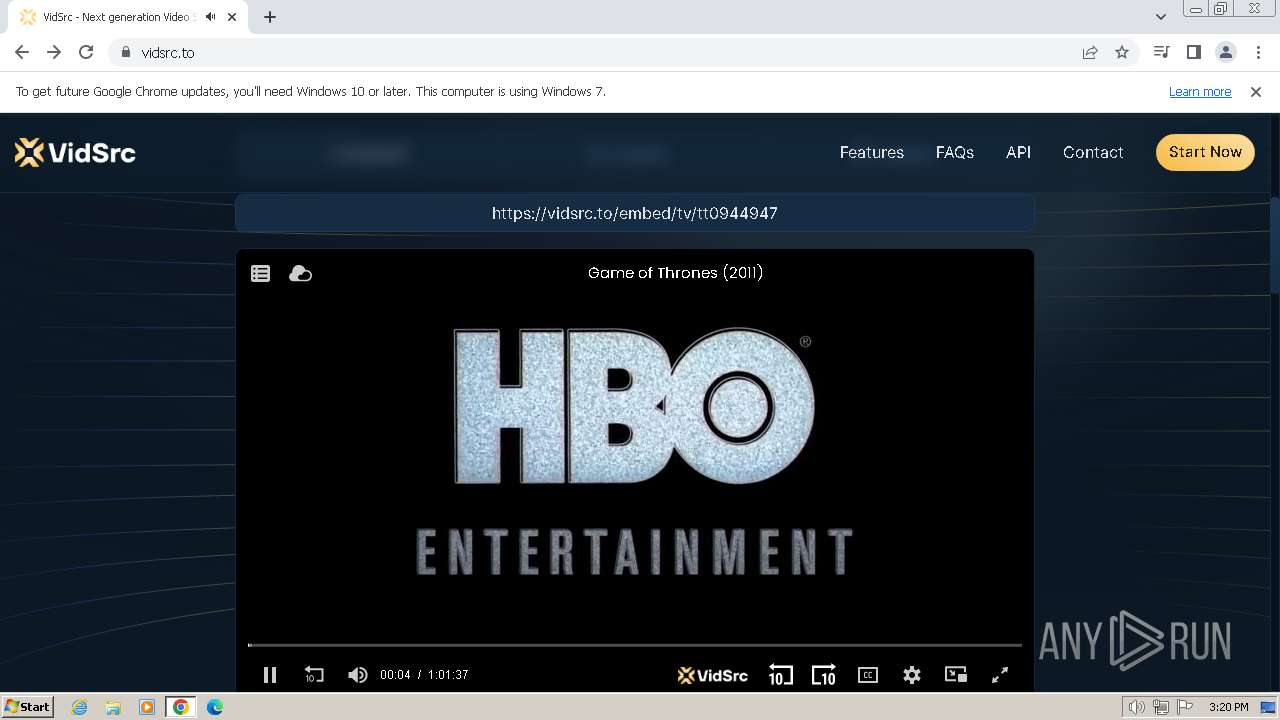
Task: View site info lock icon
Action: pos(125,52)
